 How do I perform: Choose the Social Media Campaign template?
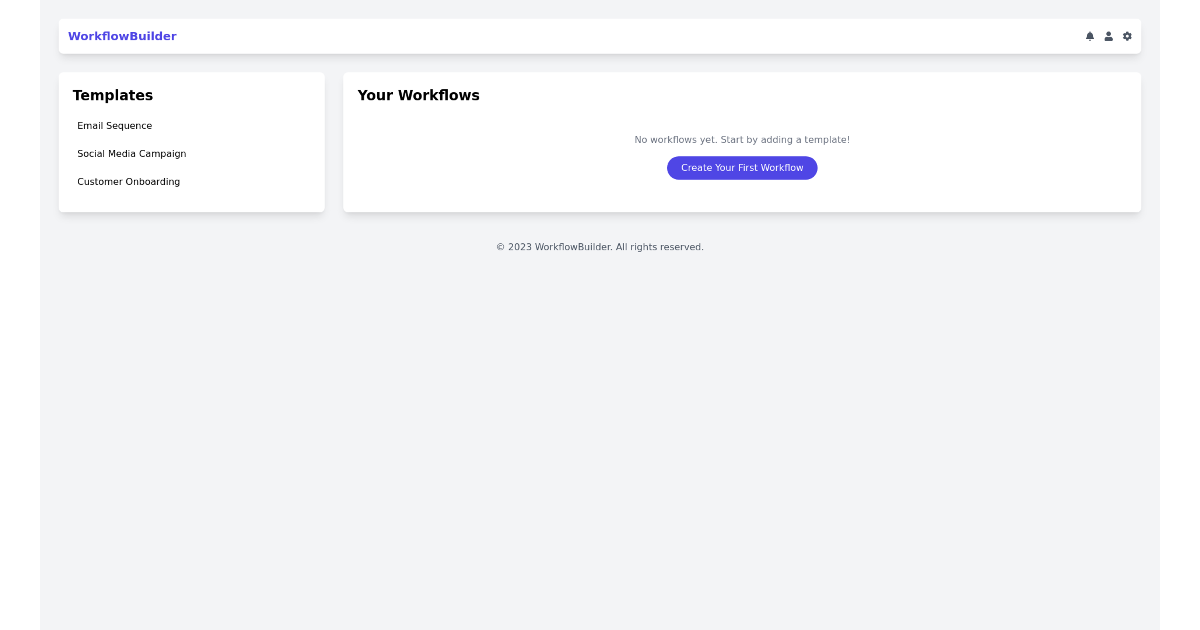(x=132, y=154)
